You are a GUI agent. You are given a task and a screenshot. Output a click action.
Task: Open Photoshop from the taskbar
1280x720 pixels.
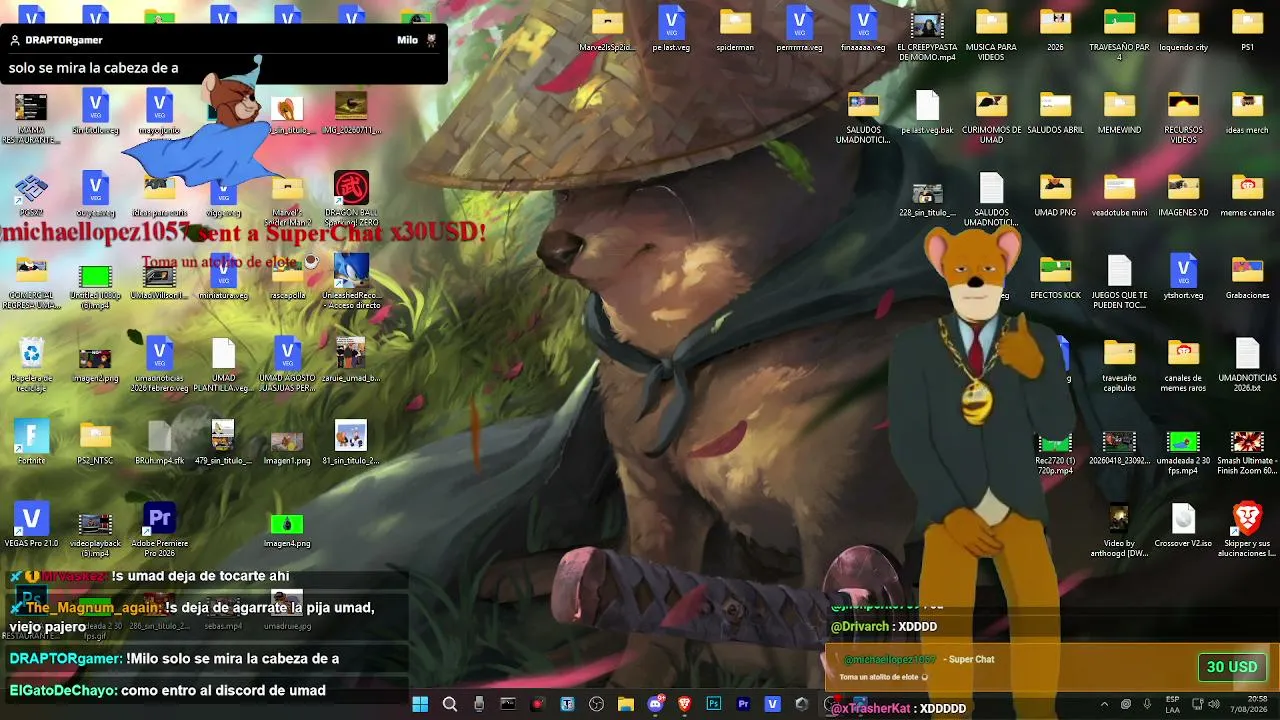[x=714, y=704]
